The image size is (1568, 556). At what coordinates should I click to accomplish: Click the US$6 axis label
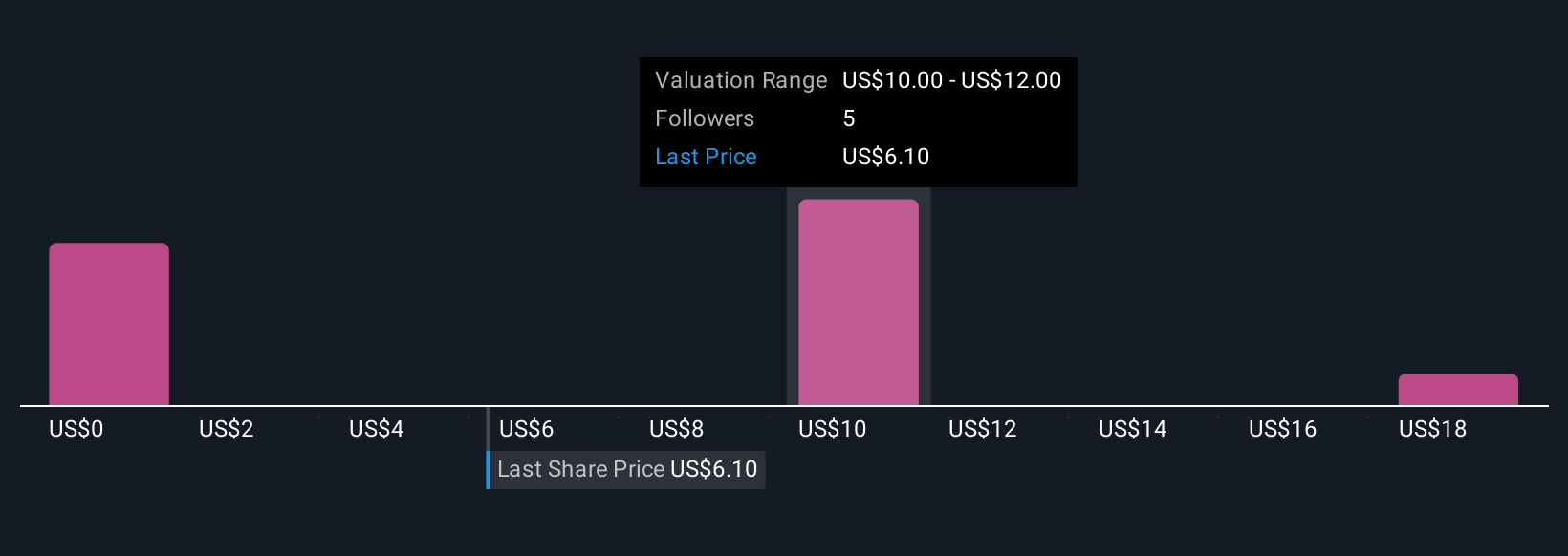tap(526, 429)
